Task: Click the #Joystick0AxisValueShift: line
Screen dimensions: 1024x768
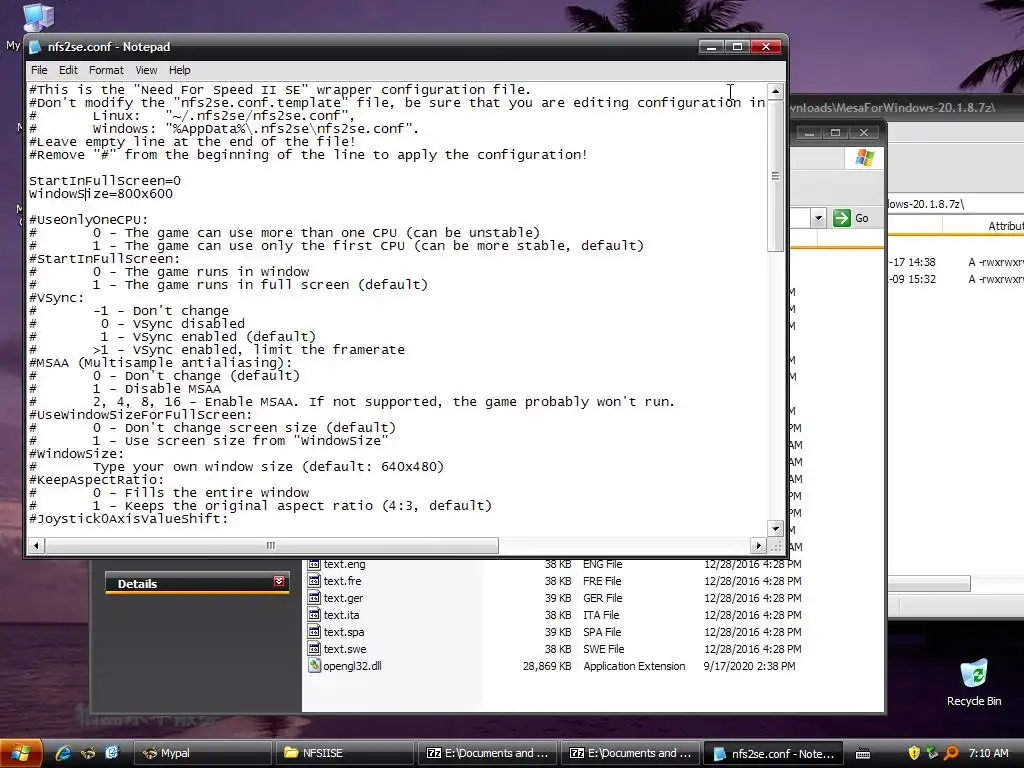Action: pyautogui.click(x=129, y=519)
